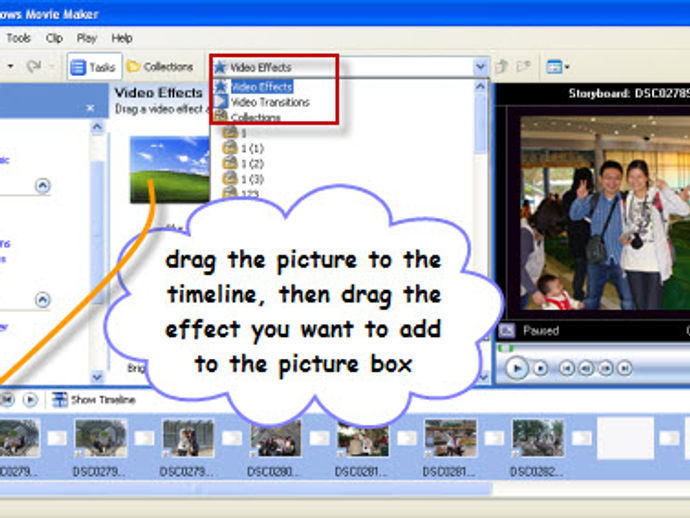The image size is (690, 518).
Task: Click the storyboard horizontal scrollbar
Action: coord(246,488)
